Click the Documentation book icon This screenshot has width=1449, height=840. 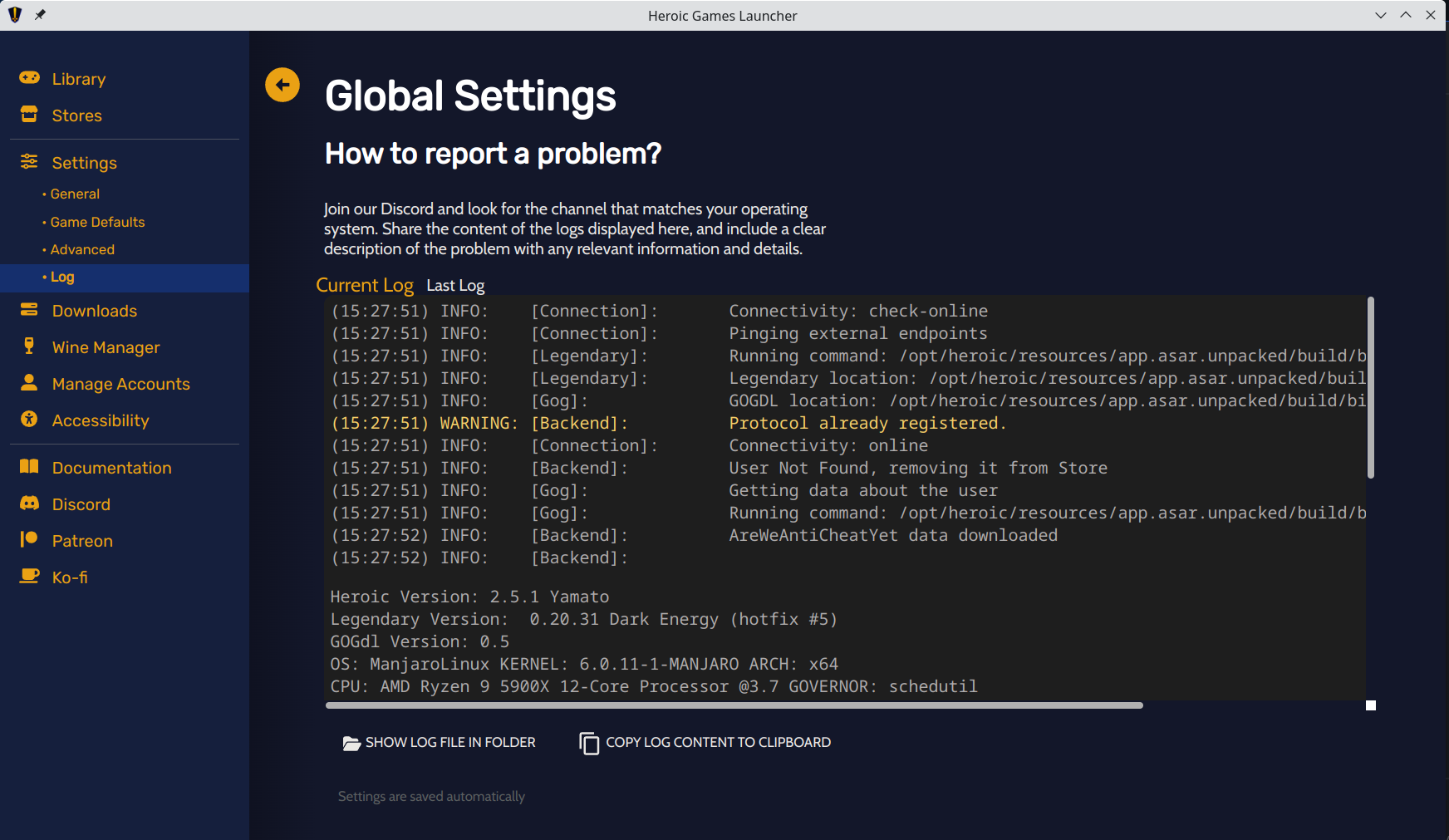click(29, 467)
